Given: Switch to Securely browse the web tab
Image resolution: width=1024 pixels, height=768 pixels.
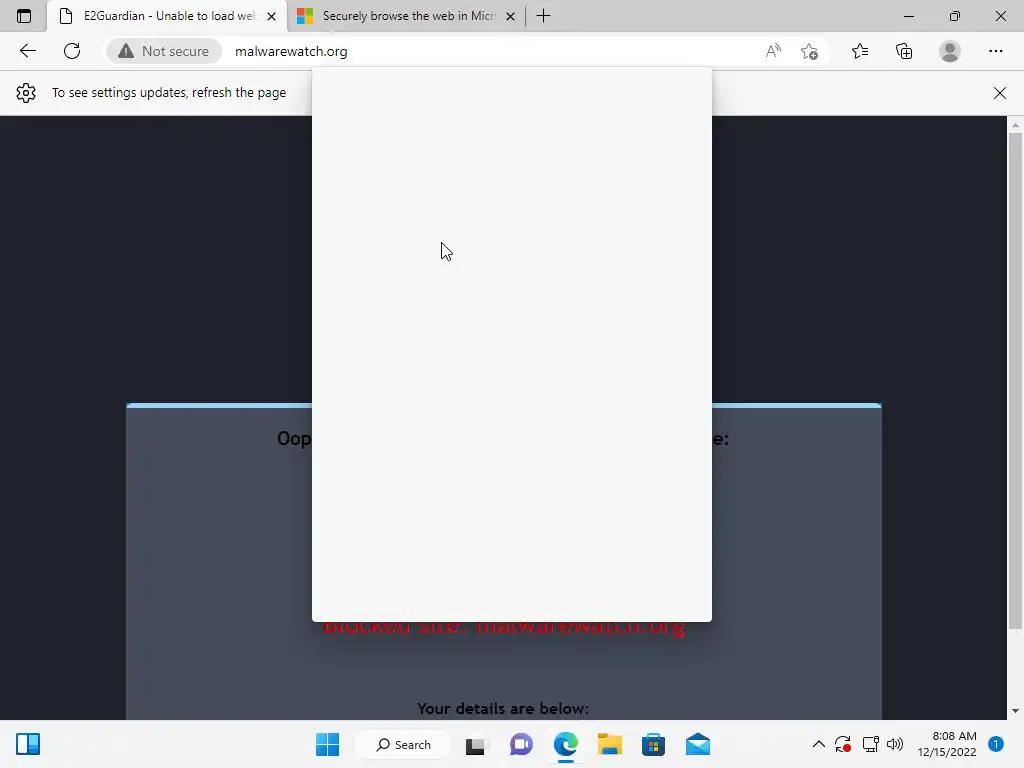Looking at the screenshot, I should [405, 16].
